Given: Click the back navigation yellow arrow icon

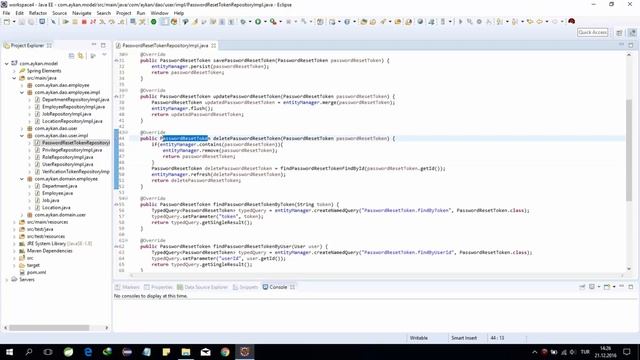Looking at the screenshot, I should [539, 22].
